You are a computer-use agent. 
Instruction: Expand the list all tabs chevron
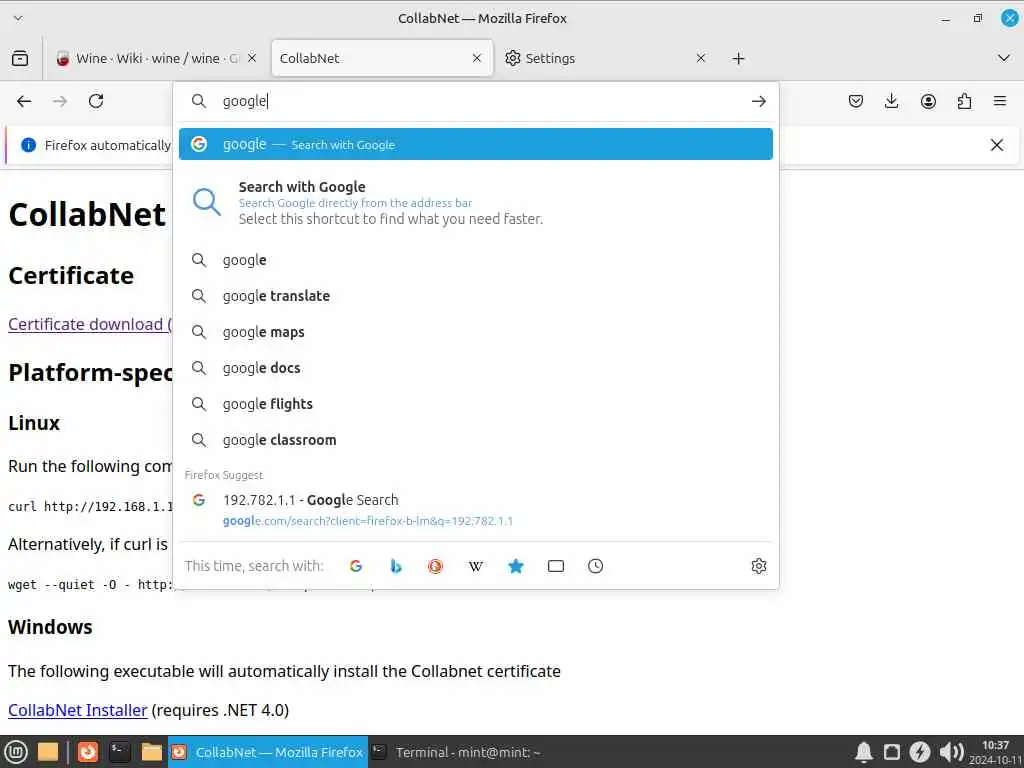(x=1004, y=58)
